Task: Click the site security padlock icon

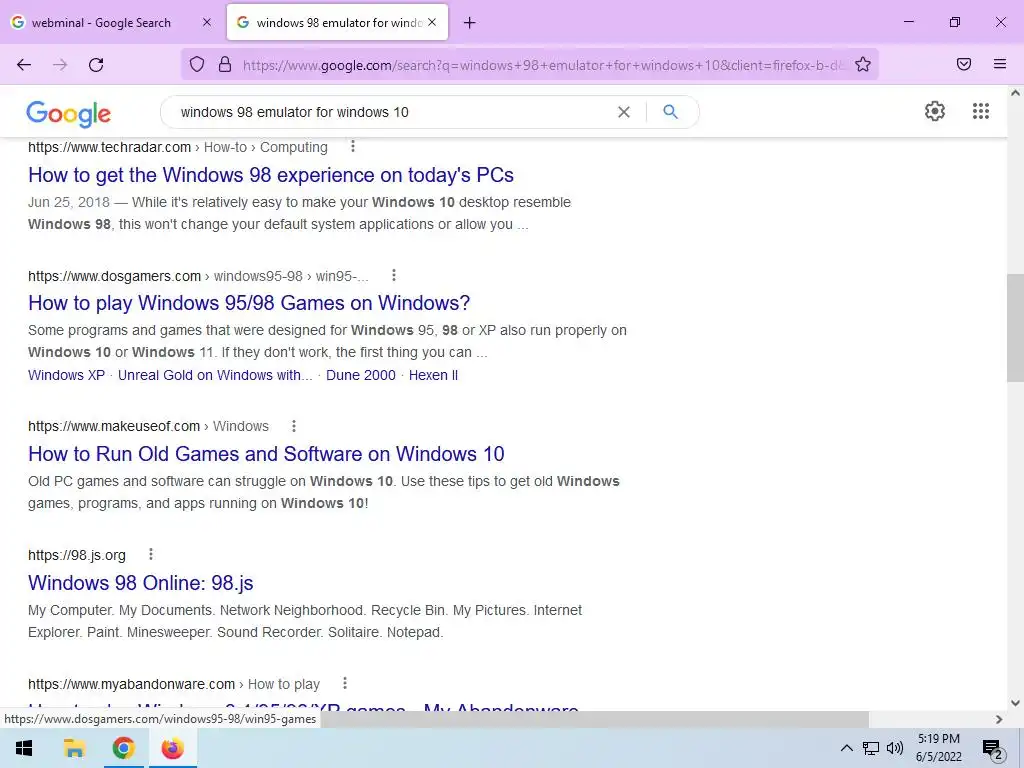Action: [x=225, y=64]
